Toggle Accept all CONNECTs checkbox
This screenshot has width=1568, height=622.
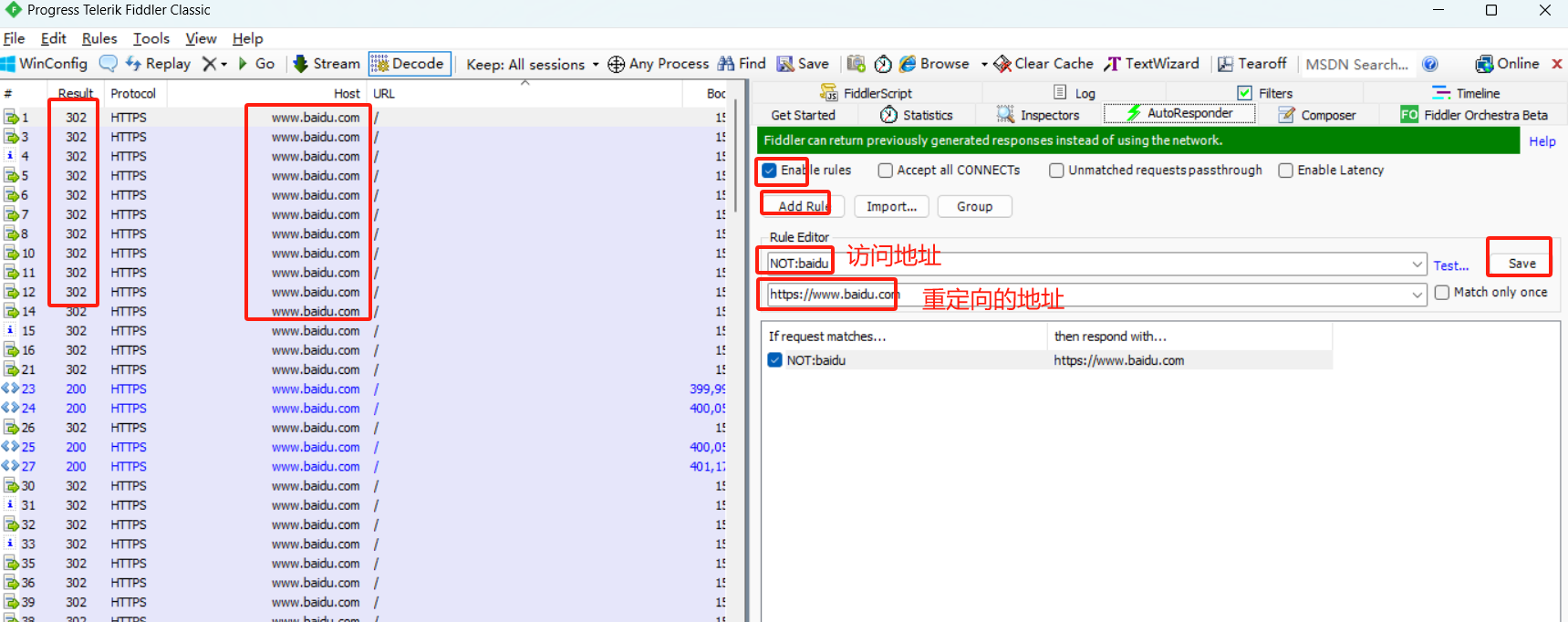[x=885, y=171]
